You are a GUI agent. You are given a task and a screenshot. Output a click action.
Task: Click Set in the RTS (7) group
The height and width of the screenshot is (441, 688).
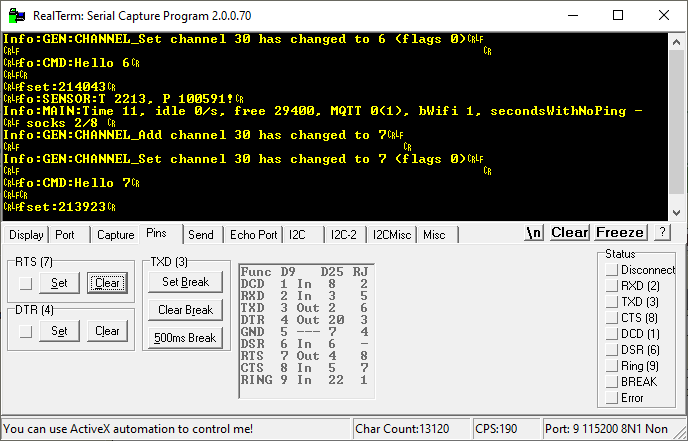pyautogui.click(x=59, y=283)
